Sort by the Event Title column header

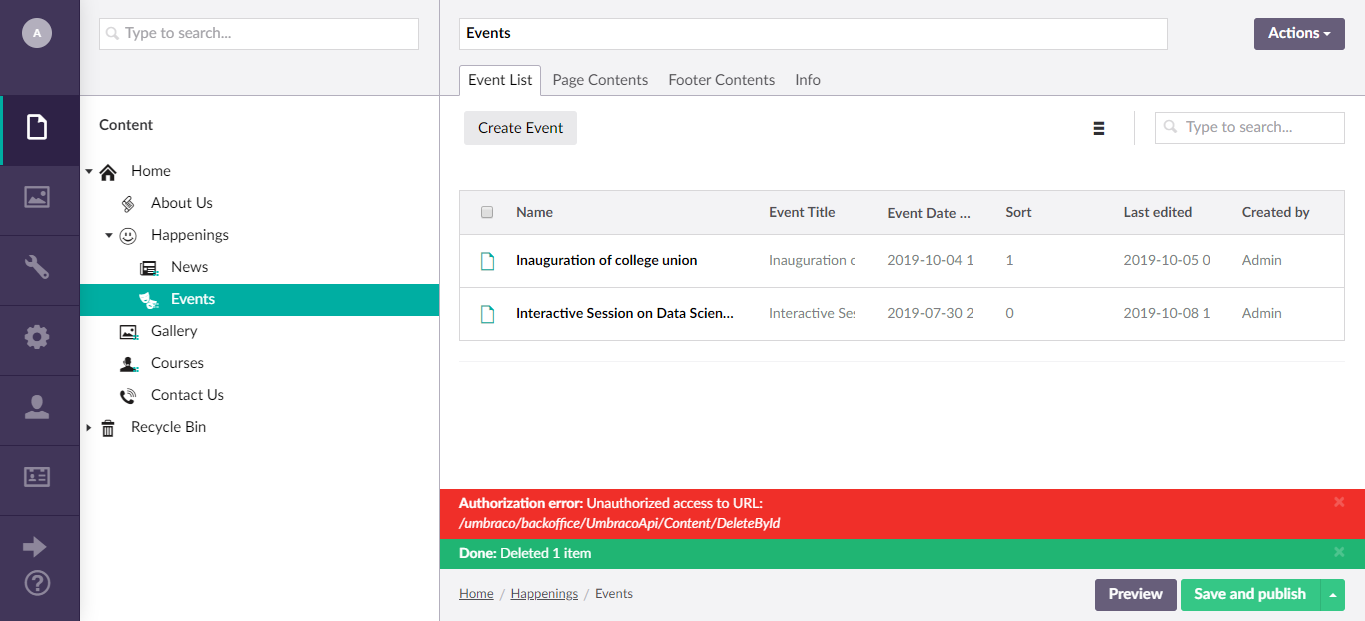[x=802, y=212]
